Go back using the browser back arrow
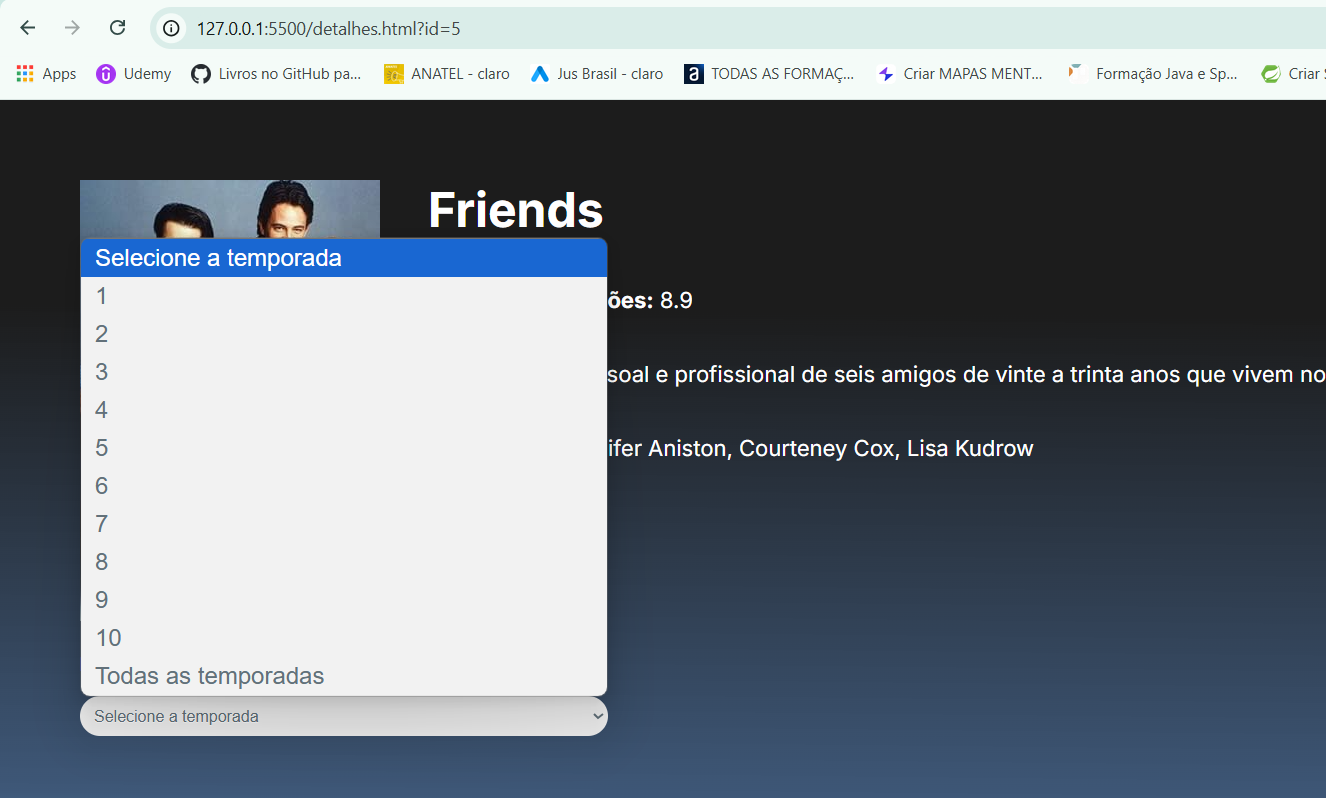The width and height of the screenshot is (1326, 798). (28, 28)
